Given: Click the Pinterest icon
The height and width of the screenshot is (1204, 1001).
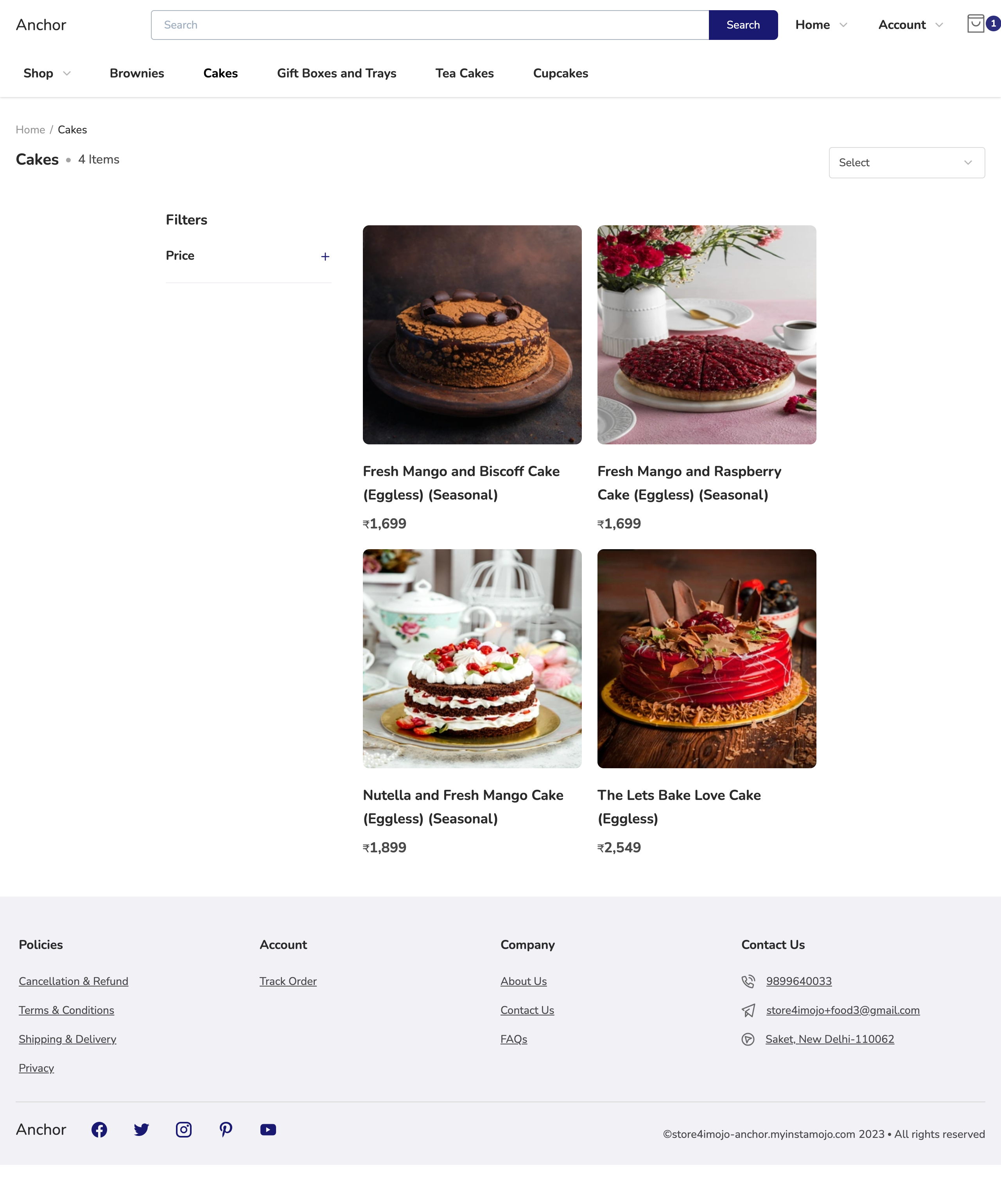Looking at the screenshot, I should coord(226,1129).
